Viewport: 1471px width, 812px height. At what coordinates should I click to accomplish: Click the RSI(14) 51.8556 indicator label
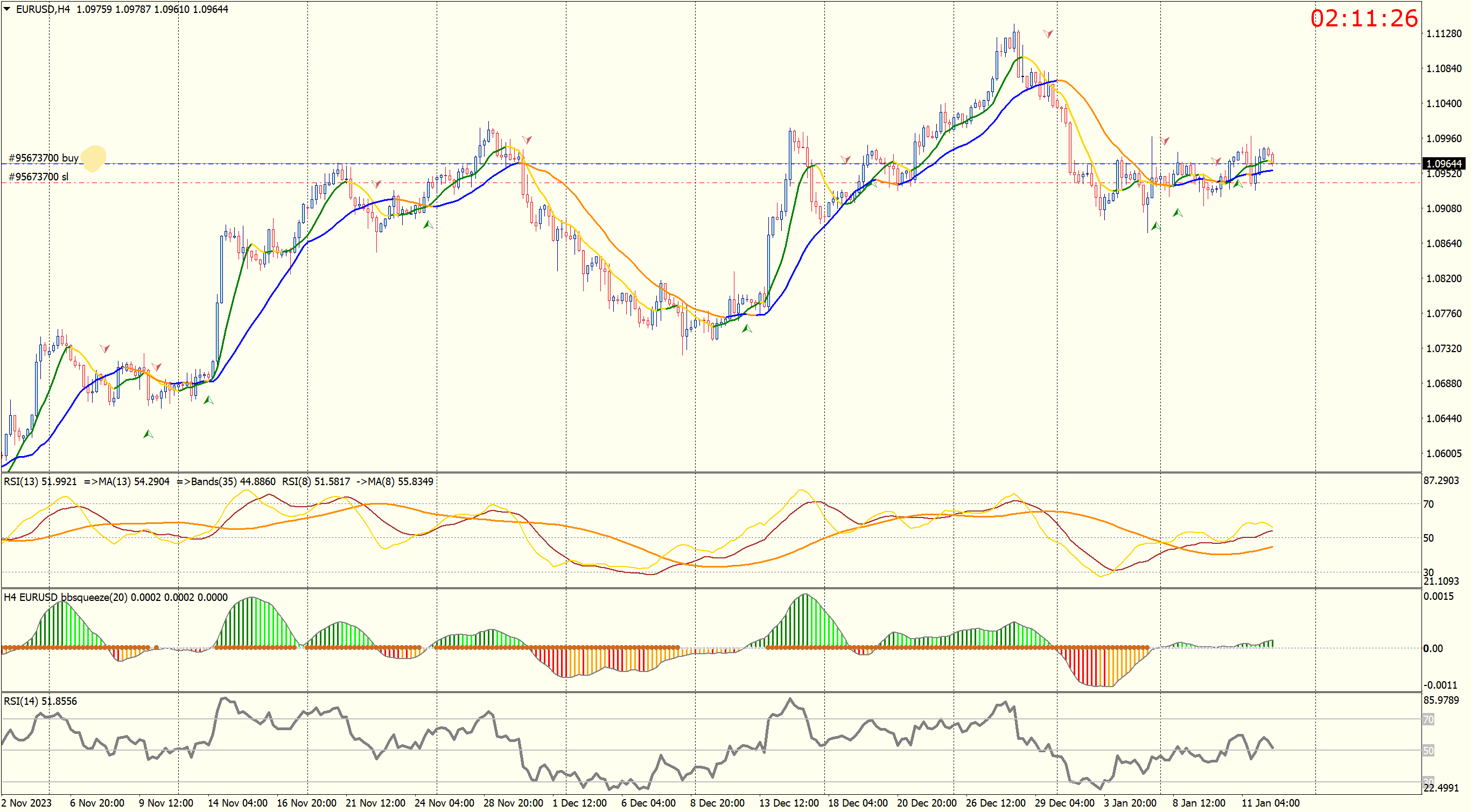(x=40, y=701)
